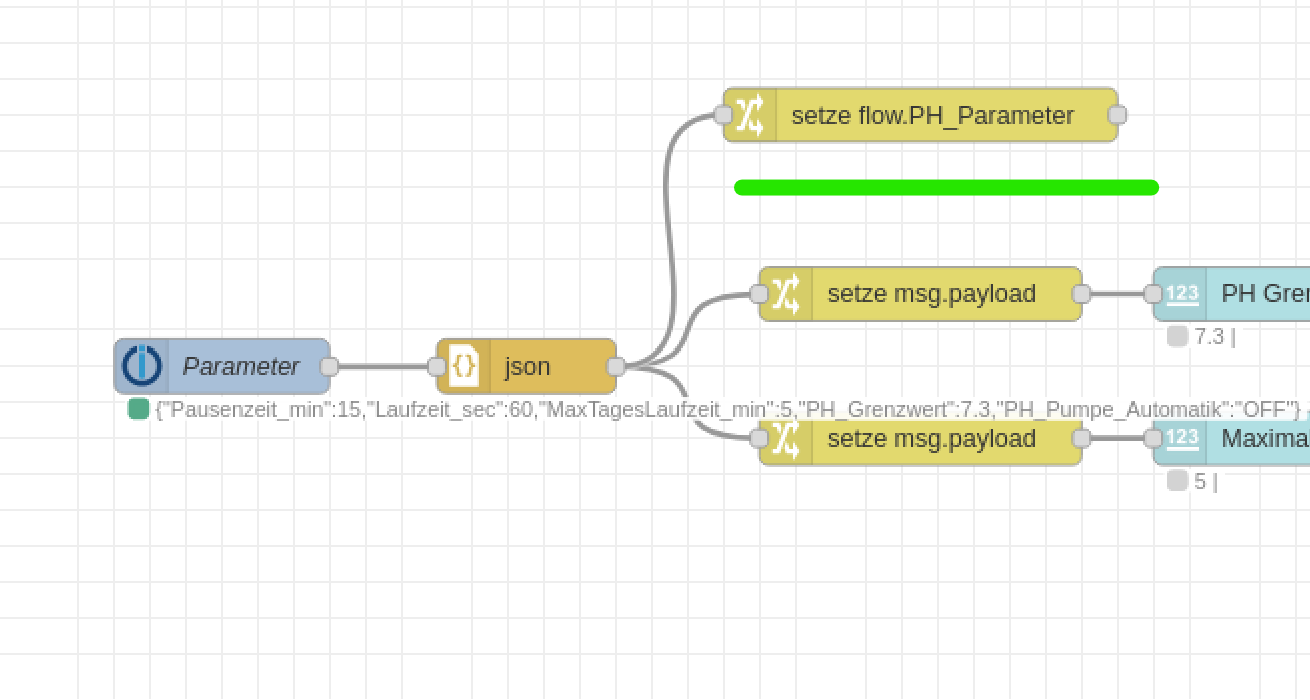Screen dimensions: 1310x700
Task: Click the shuffle icon on setze flow.PH_Parameter node
Action: point(750,115)
